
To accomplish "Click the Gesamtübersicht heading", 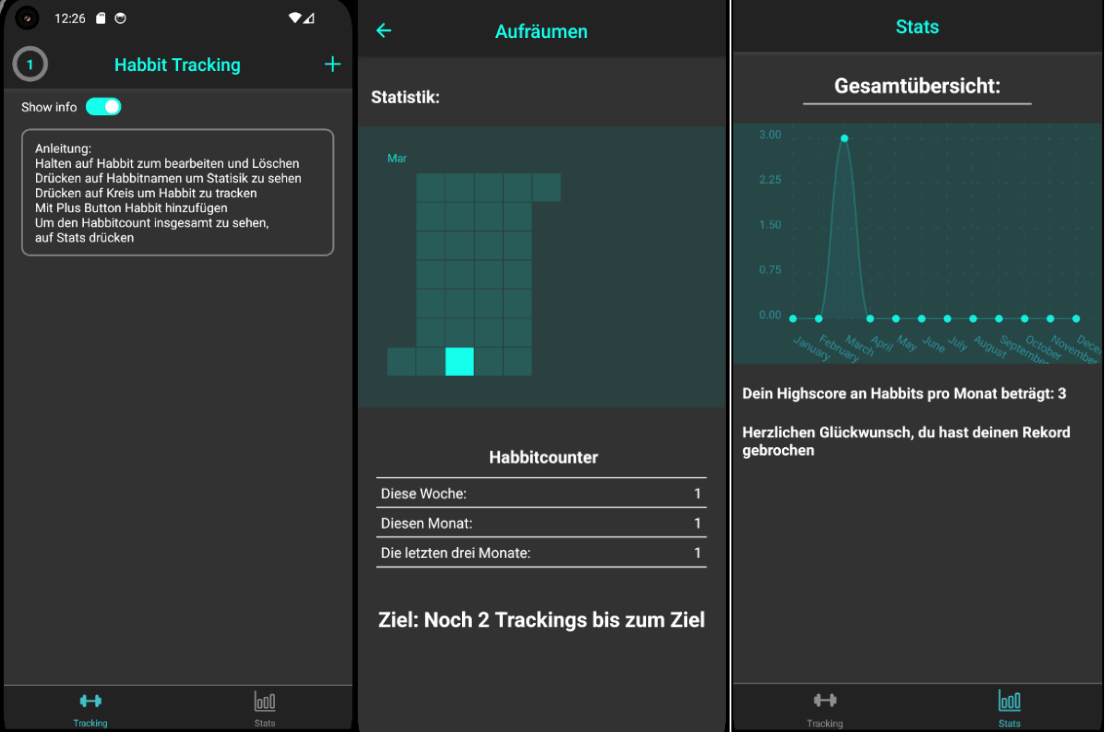I will click(x=917, y=86).
